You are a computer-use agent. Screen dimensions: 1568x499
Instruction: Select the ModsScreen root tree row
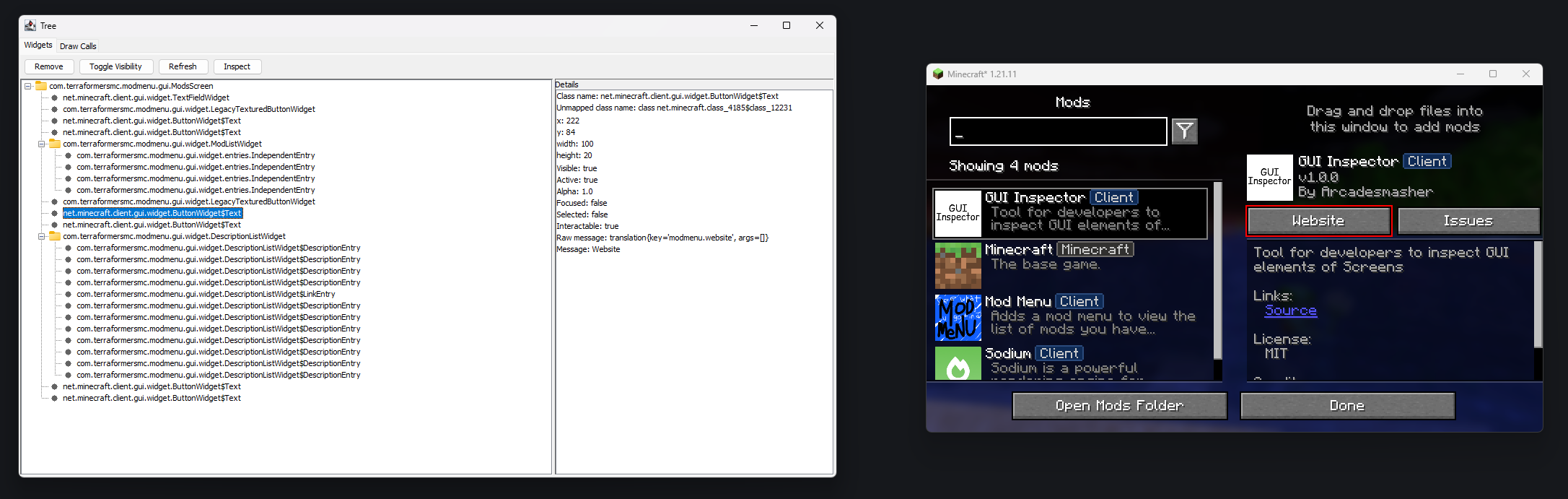131,86
